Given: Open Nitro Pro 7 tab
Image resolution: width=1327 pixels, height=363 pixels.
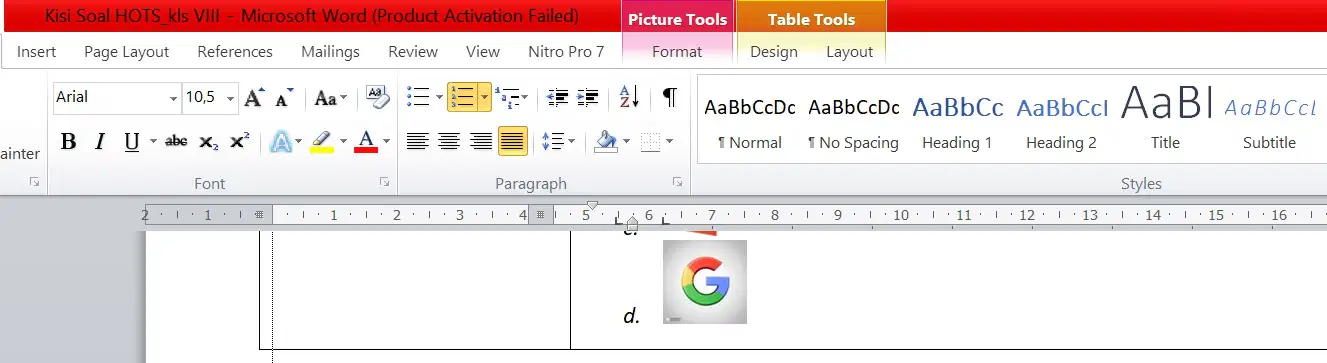Looking at the screenshot, I should (566, 52).
